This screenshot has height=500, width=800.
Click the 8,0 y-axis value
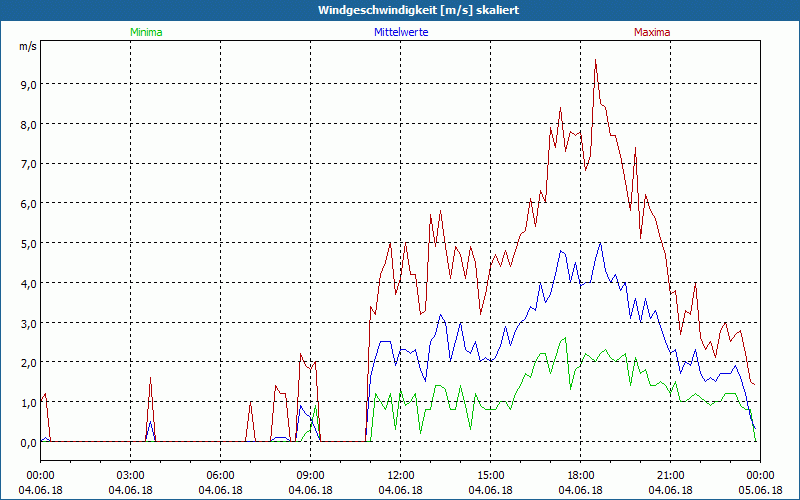(x=28, y=124)
